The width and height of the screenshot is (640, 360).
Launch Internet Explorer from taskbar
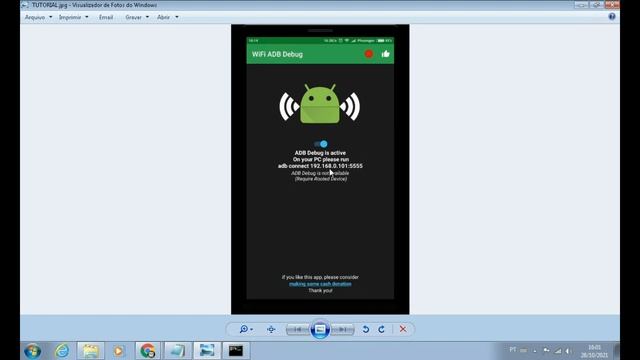[62, 351]
